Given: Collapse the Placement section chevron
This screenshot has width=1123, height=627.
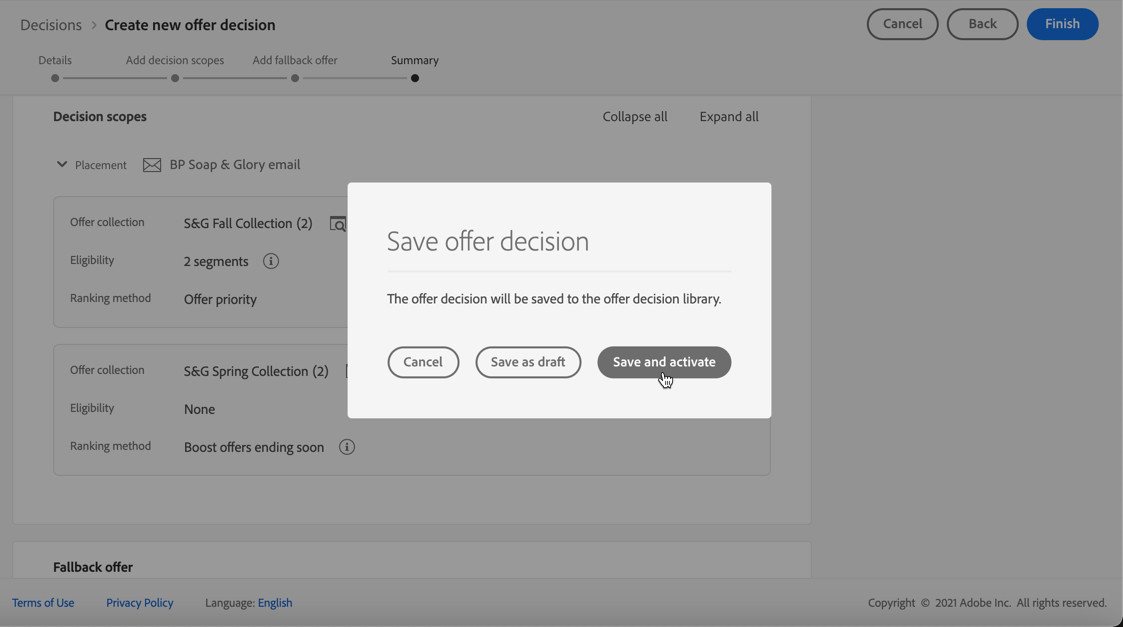Looking at the screenshot, I should coord(62,164).
